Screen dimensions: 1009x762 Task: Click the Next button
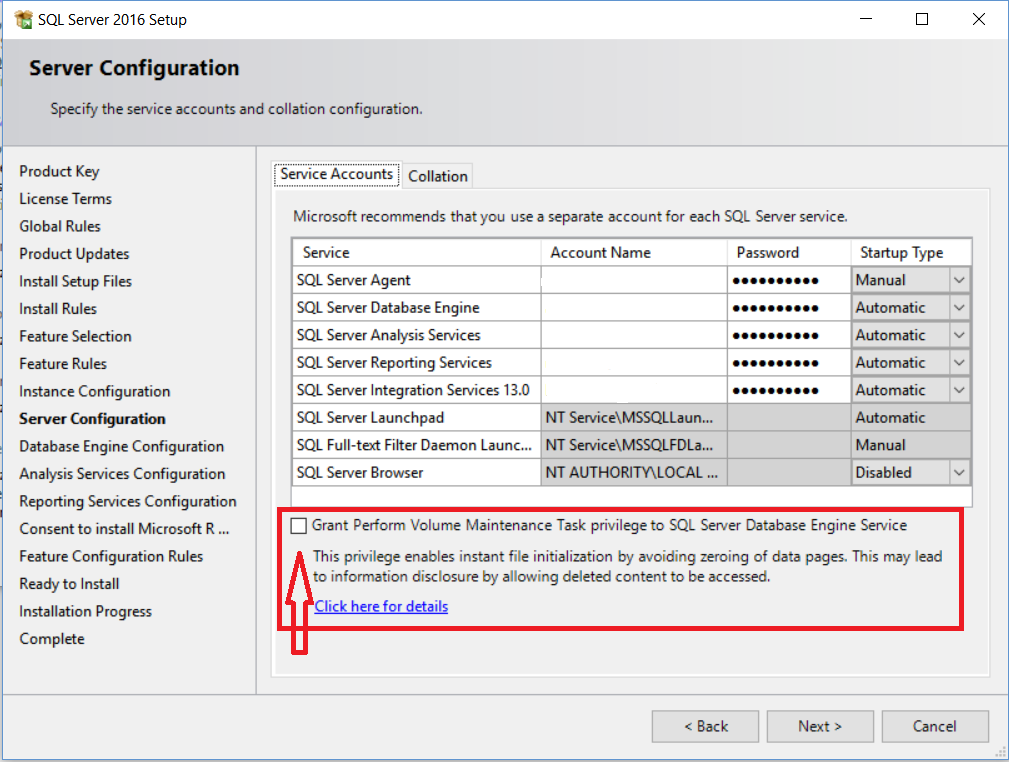tap(819, 726)
